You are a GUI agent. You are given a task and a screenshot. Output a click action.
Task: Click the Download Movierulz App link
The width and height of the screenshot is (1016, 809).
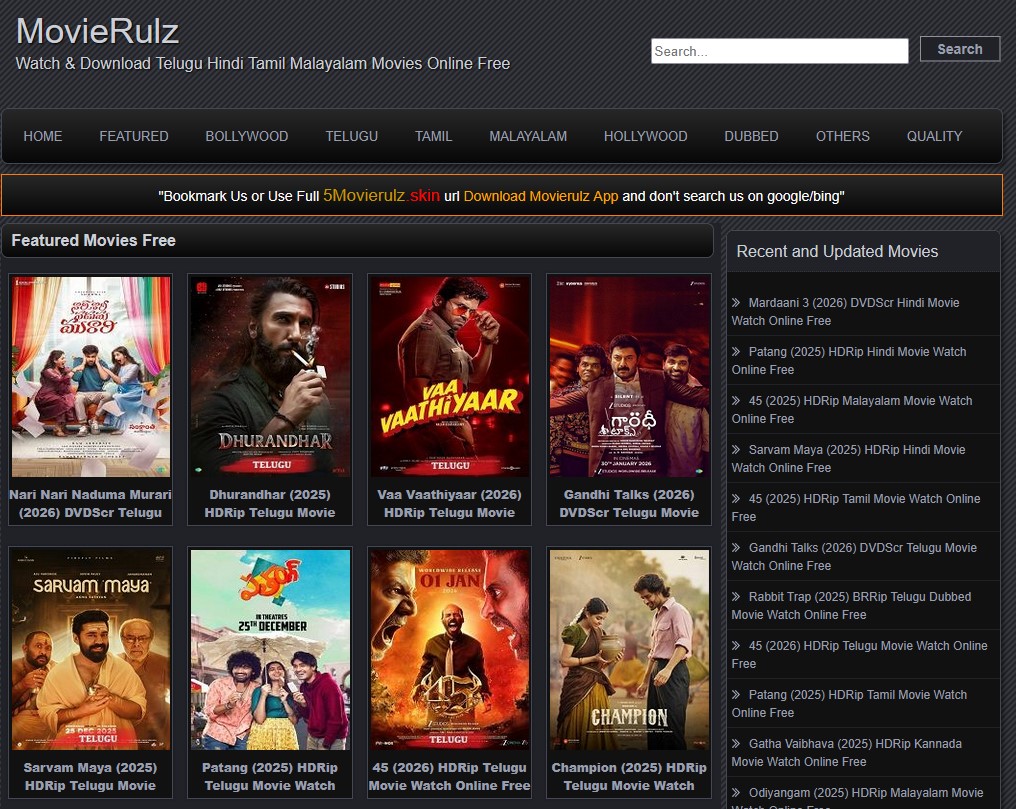[541, 196]
